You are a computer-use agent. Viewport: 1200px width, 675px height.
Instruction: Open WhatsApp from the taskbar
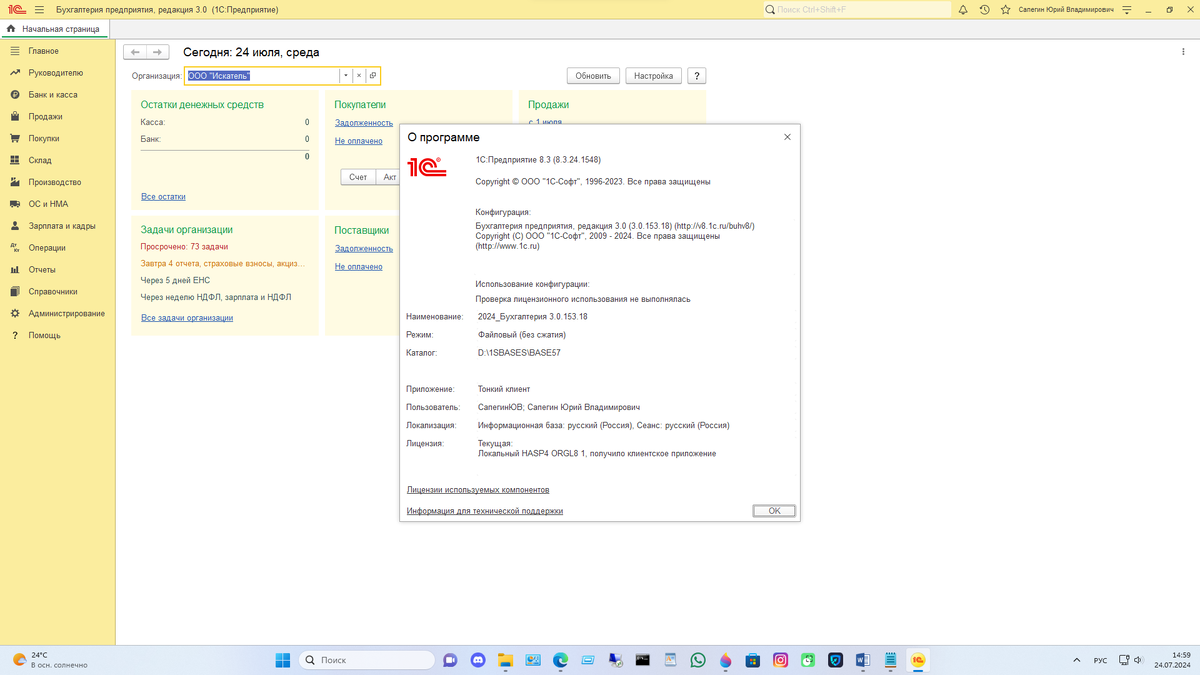pyautogui.click(x=698, y=660)
